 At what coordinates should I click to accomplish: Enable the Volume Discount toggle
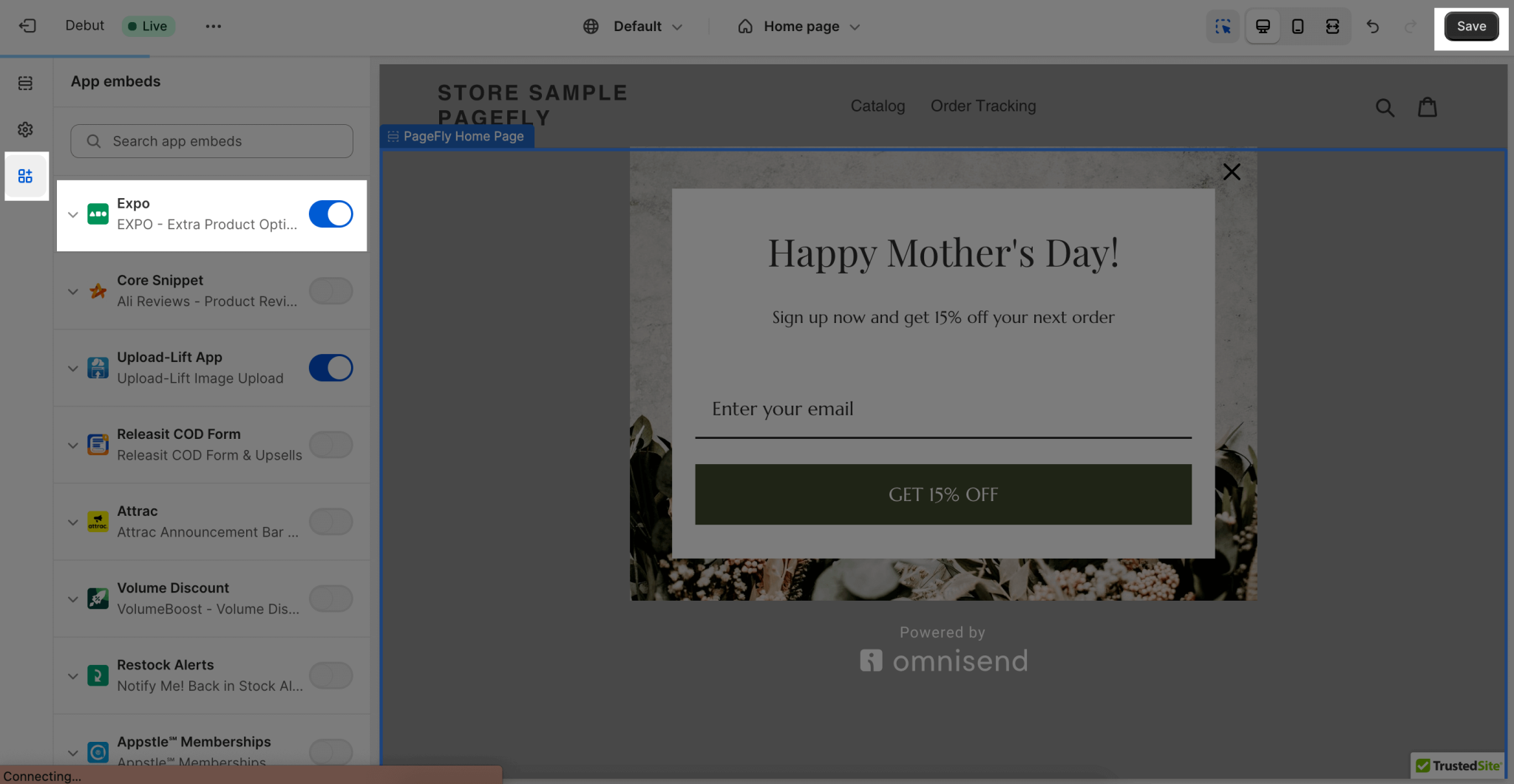click(x=330, y=599)
